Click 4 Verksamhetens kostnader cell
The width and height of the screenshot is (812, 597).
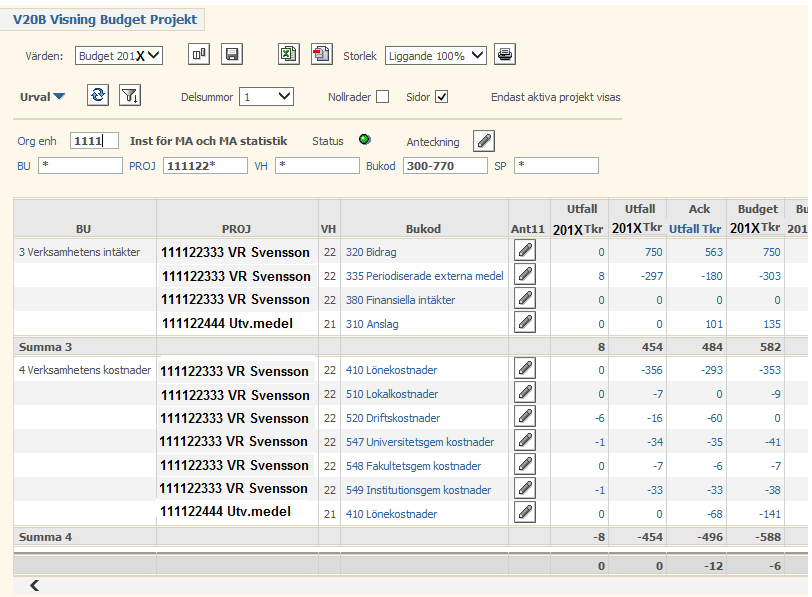tap(85, 370)
